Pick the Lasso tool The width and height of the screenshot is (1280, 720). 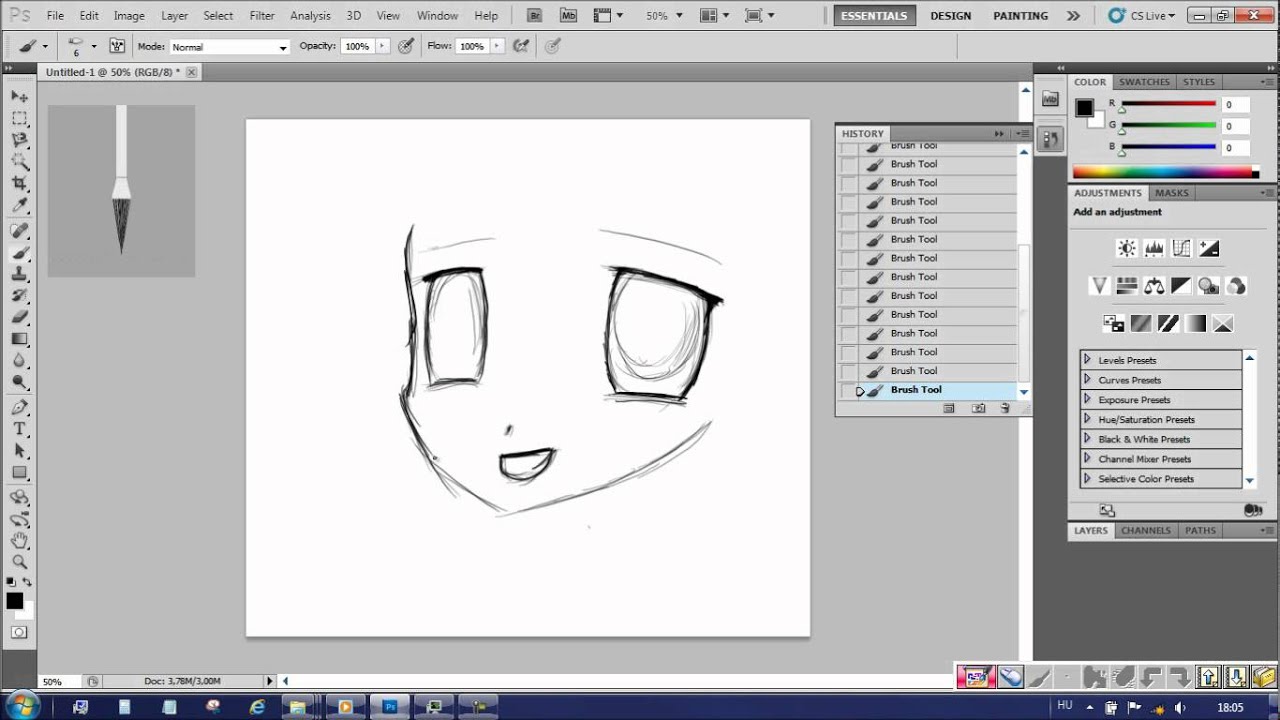[x=19, y=140]
